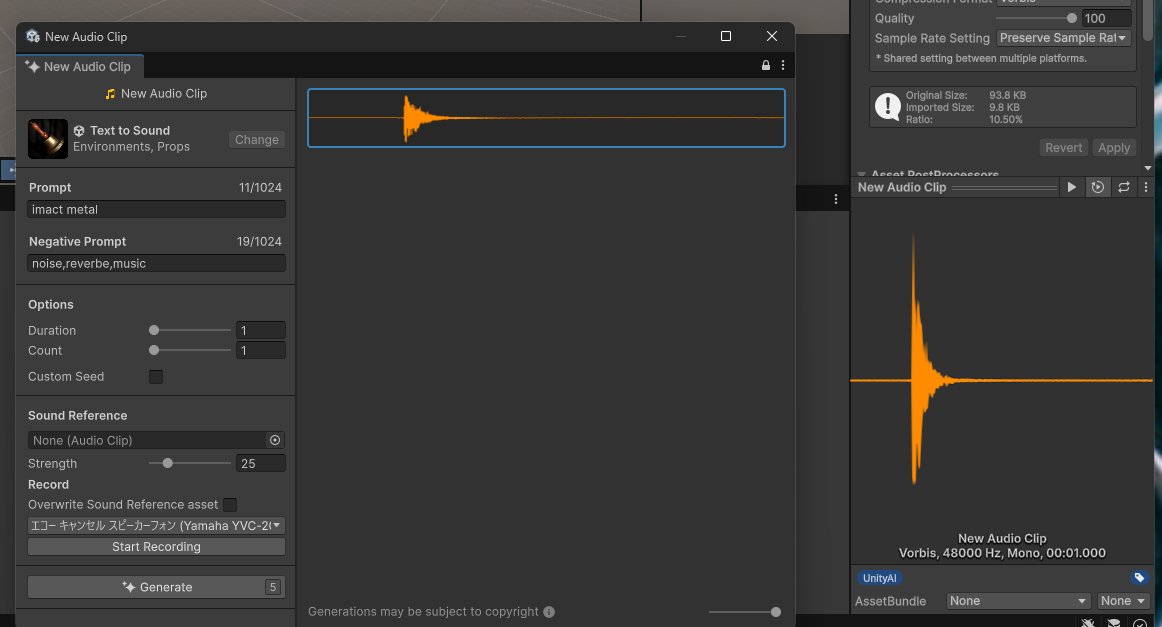The width and height of the screenshot is (1162, 627).
Task: Select the New Audio Clip tab
Action: coord(79,67)
